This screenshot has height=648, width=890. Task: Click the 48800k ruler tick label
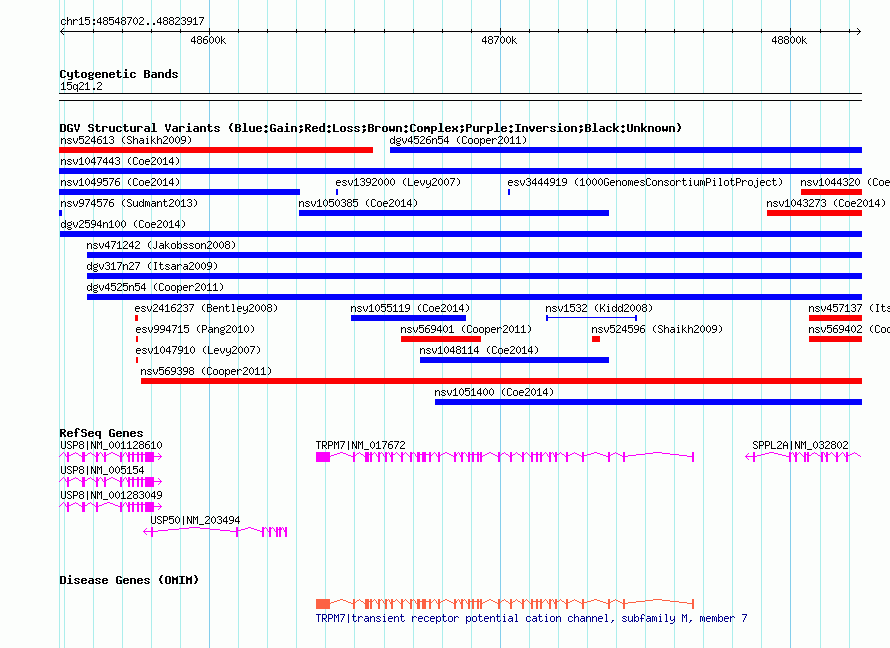coord(789,40)
